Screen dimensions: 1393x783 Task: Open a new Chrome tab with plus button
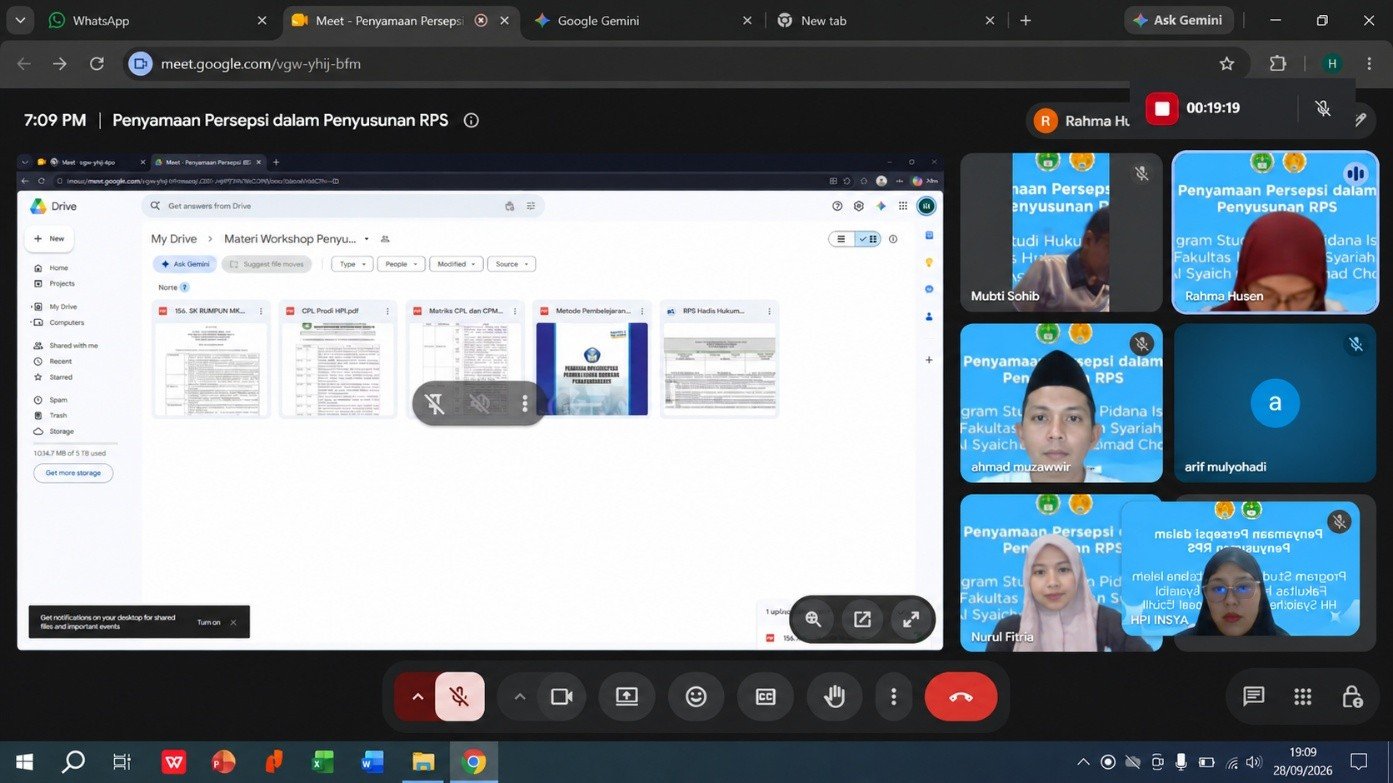[1025, 20]
